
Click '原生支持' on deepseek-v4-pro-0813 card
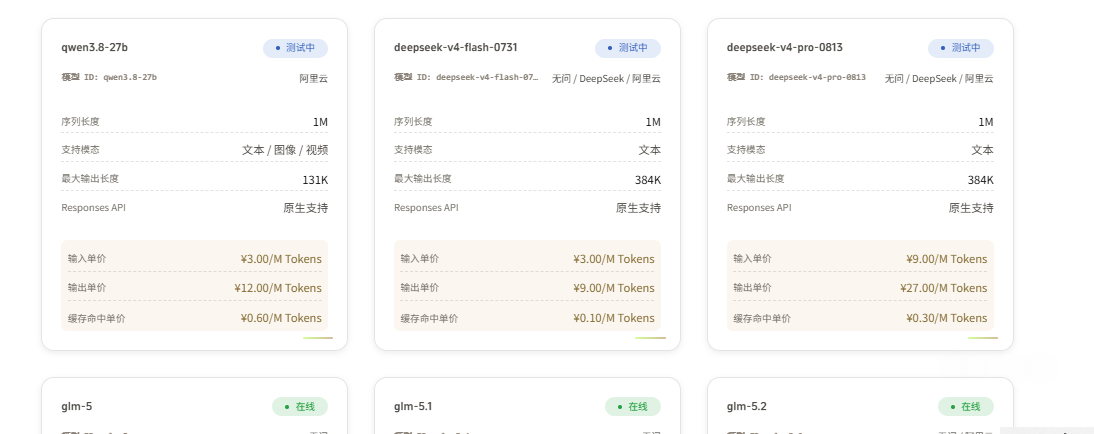(971, 208)
